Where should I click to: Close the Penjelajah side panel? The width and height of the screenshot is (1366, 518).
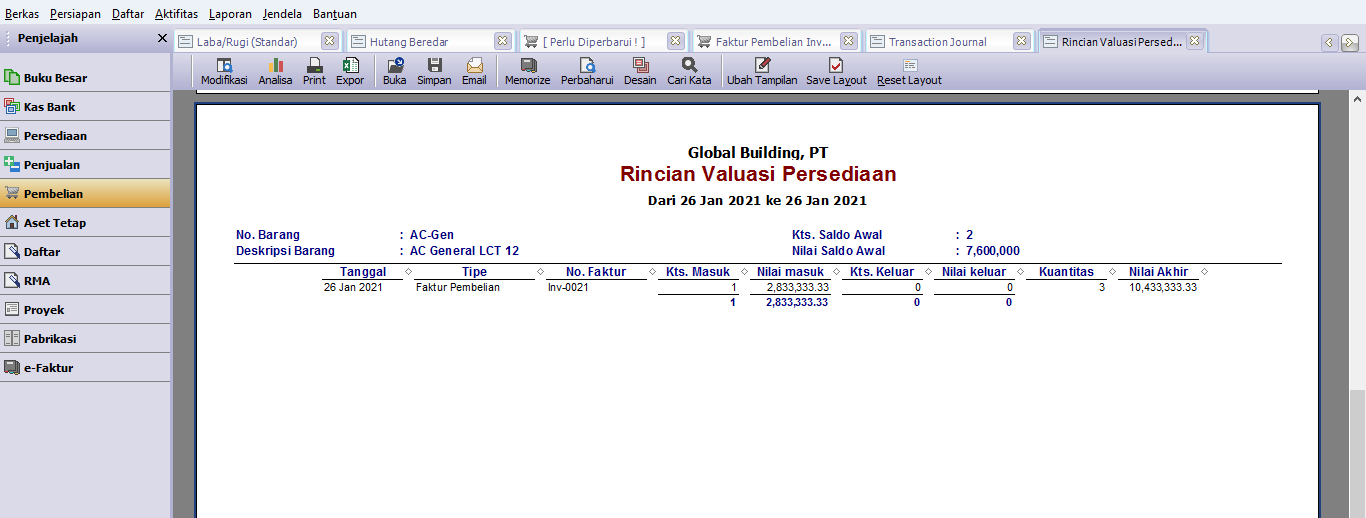162,38
